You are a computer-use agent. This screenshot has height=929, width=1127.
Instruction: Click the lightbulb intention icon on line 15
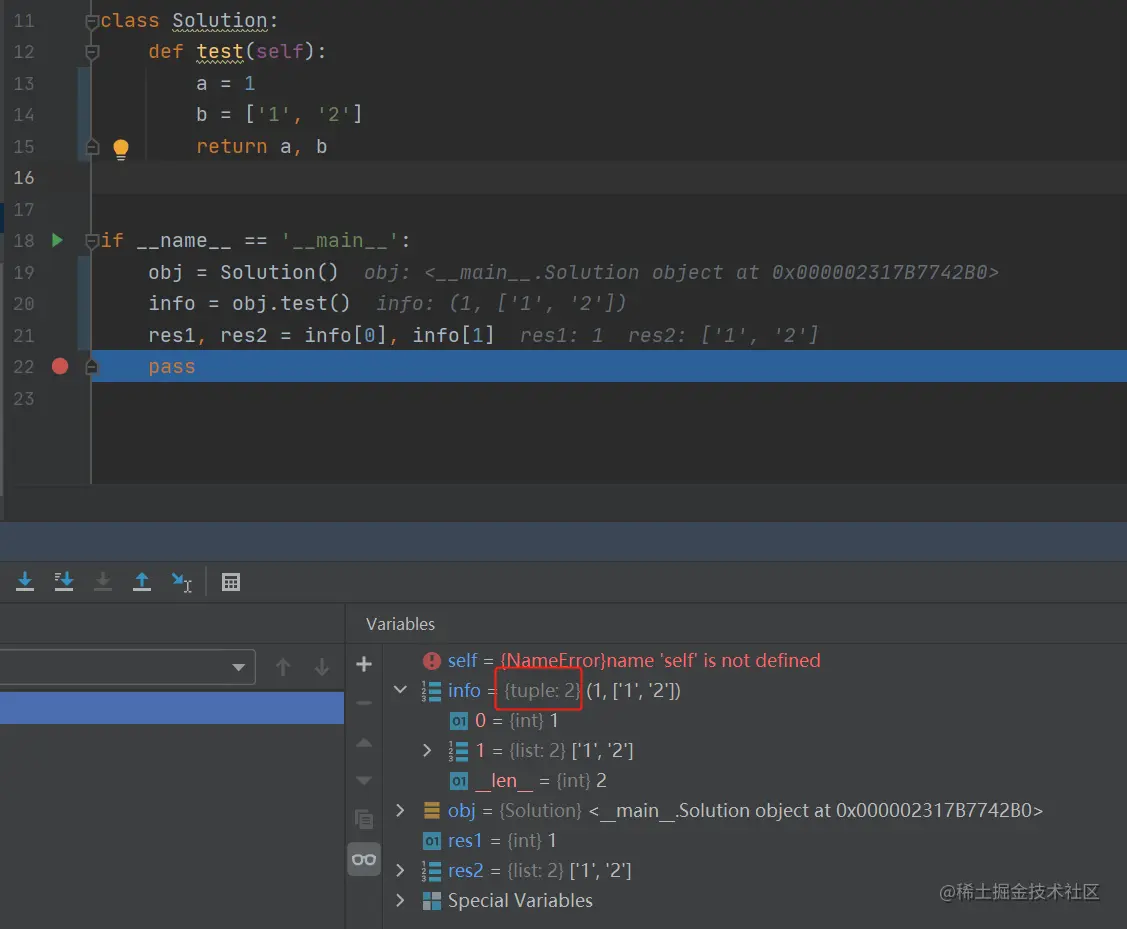121,149
